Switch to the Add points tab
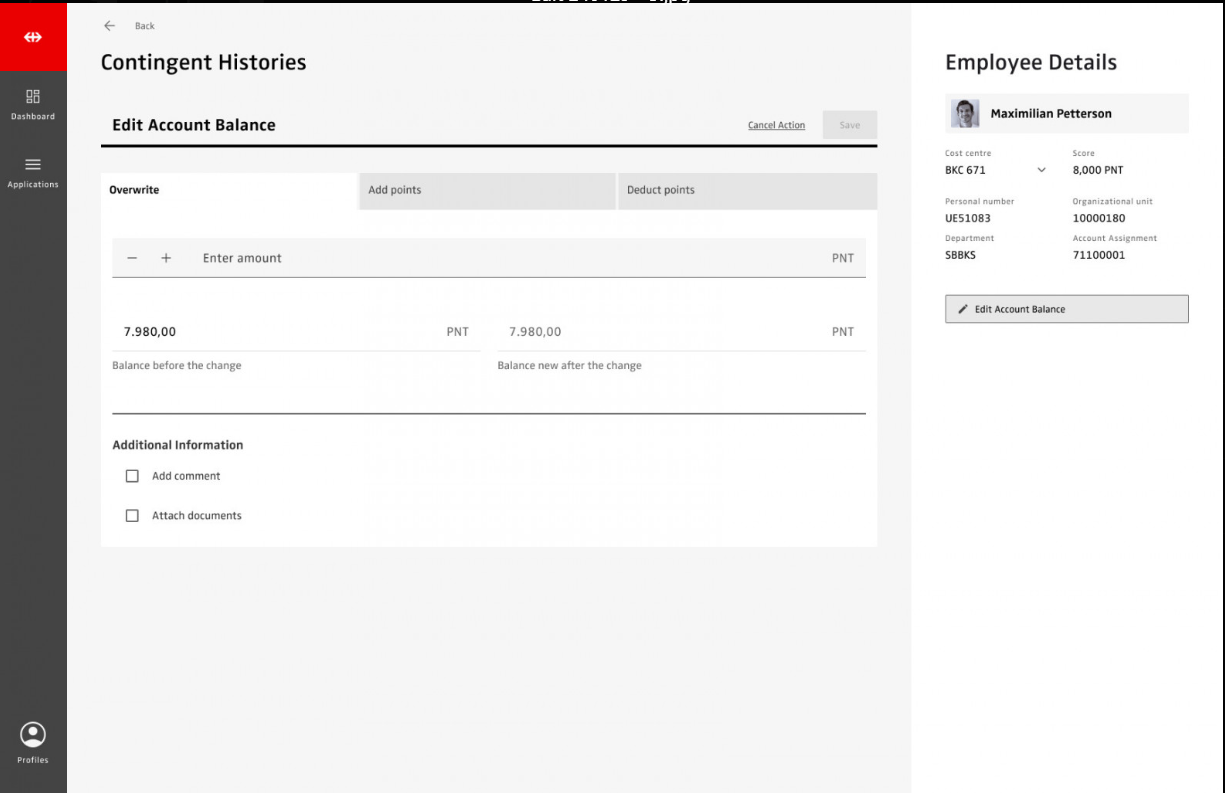1225x793 pixels. [486, 190]
